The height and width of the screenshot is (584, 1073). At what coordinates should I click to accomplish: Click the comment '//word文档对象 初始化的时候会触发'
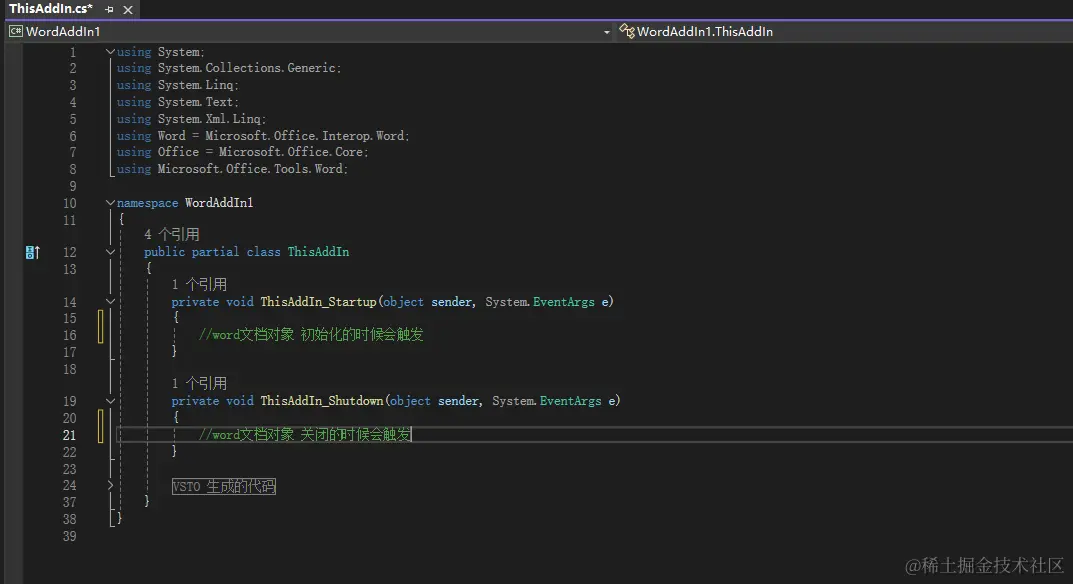pos(311,335)
